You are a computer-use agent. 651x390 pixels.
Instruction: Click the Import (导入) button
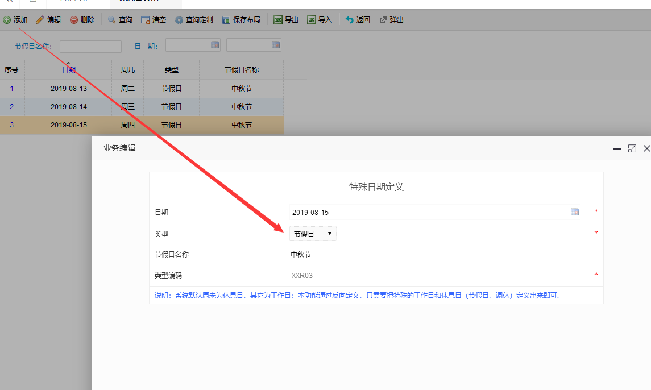[x=320, y=20]
